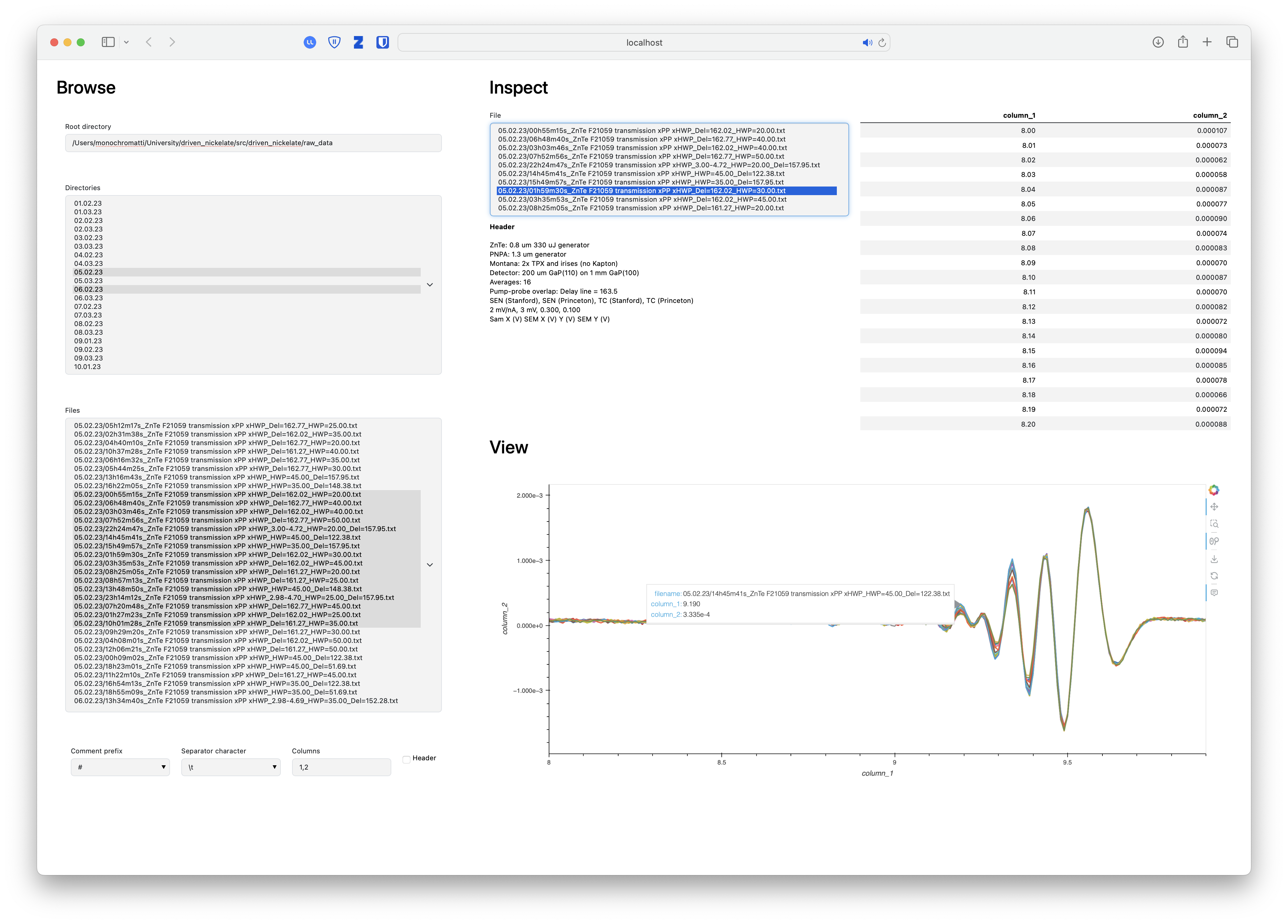Enable the Header checkbox

click(407, 759)
